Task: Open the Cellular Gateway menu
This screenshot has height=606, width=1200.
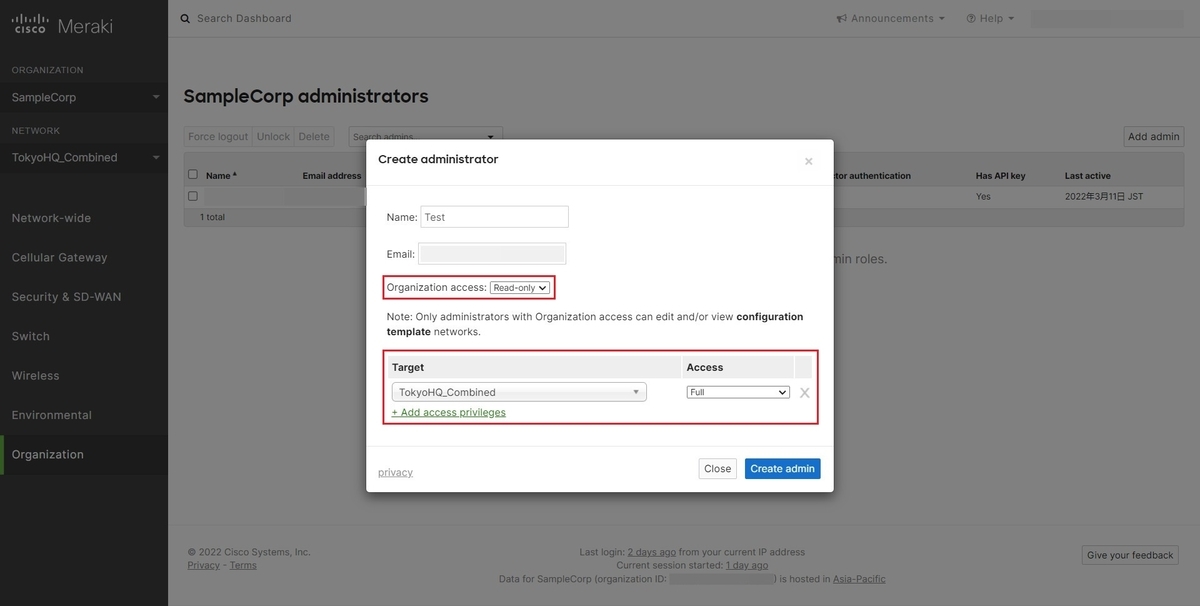Action: click(59, 257)
